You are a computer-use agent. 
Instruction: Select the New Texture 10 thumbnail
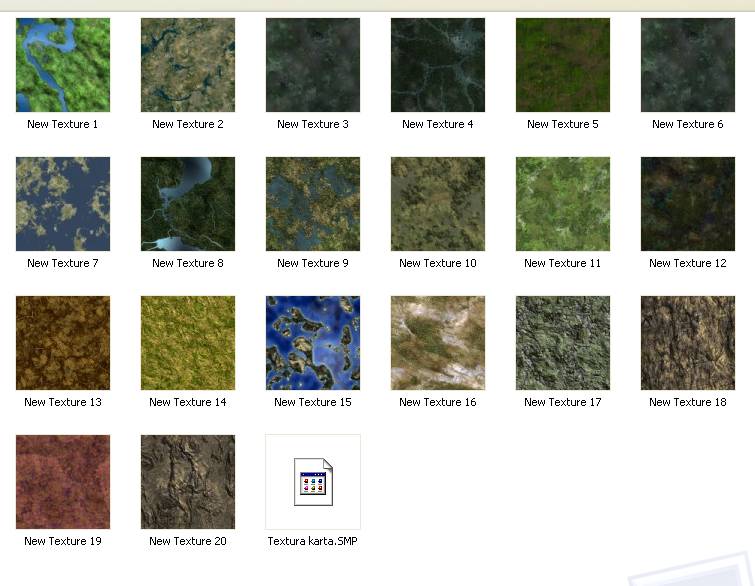[x=438, y=204]
